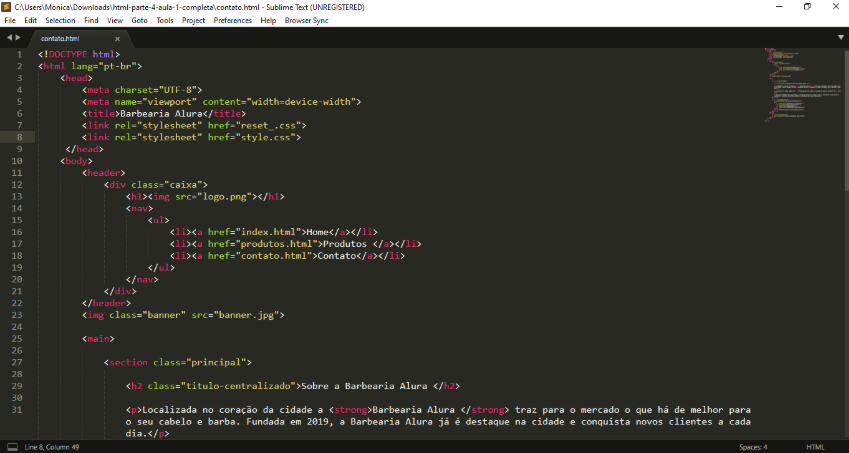Go to next tab with right arrow
The height and width of the screenshot is (453, 849).
point(18,37)
